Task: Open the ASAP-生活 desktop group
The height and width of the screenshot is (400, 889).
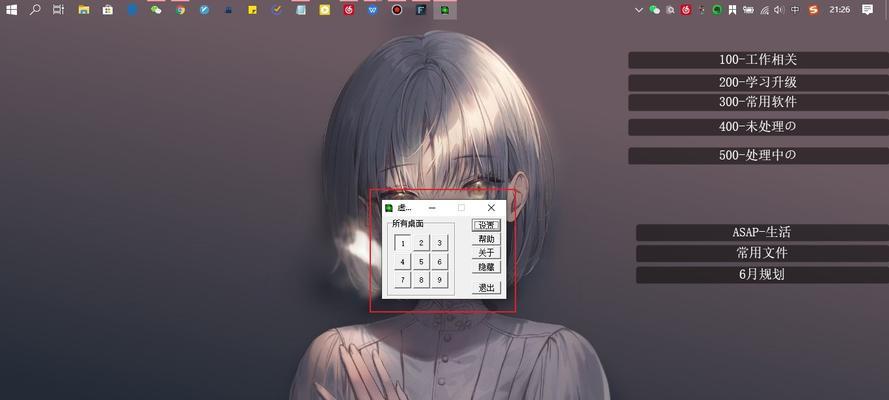Action: click(x=762, y=232)
